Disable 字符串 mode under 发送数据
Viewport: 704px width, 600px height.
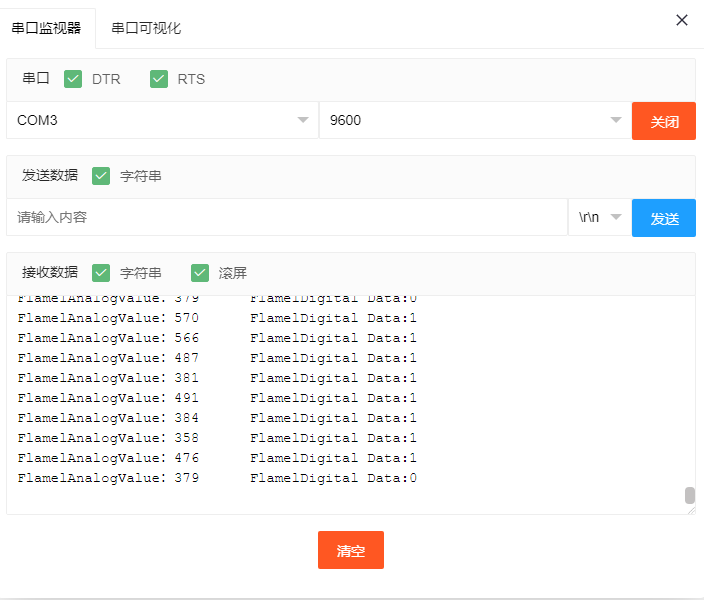[x=101, y=176]
